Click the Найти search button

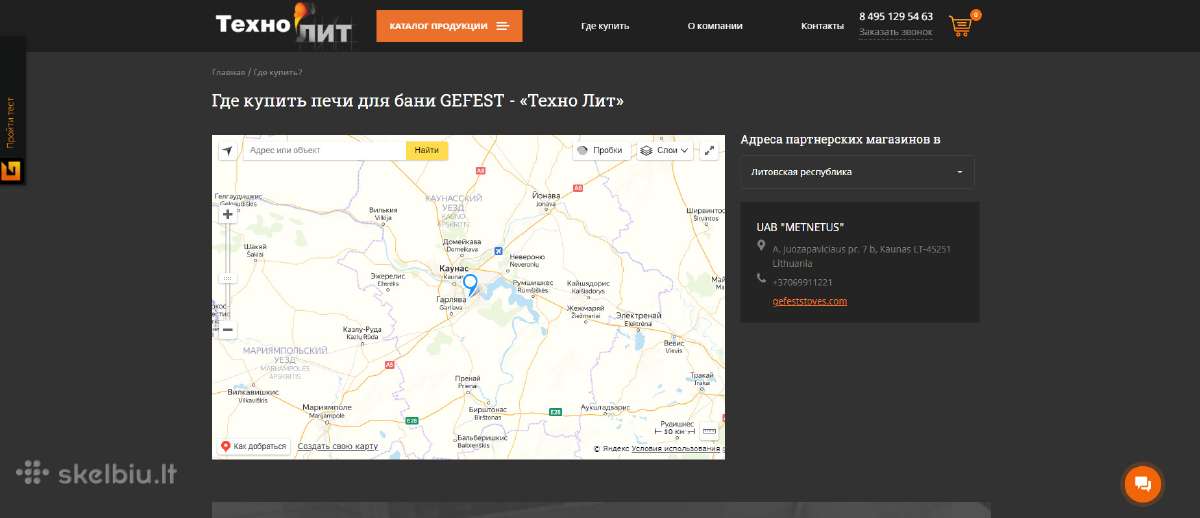click(427, 150)
